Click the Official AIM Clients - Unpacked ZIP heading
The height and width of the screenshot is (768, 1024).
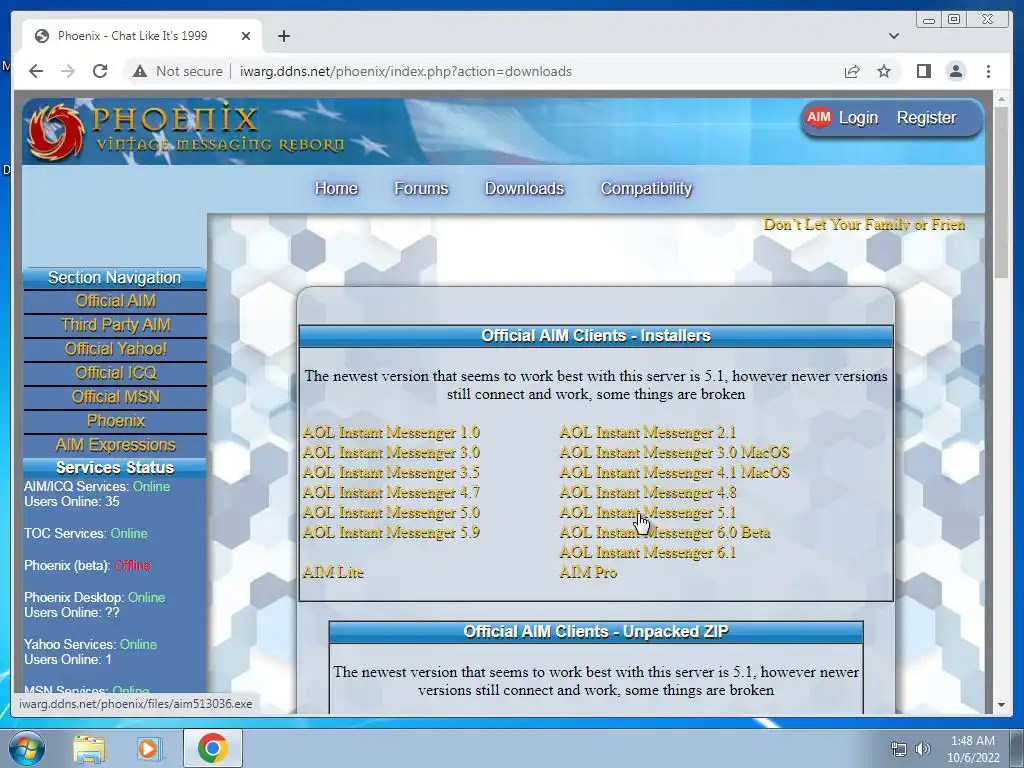coord(596,632)
